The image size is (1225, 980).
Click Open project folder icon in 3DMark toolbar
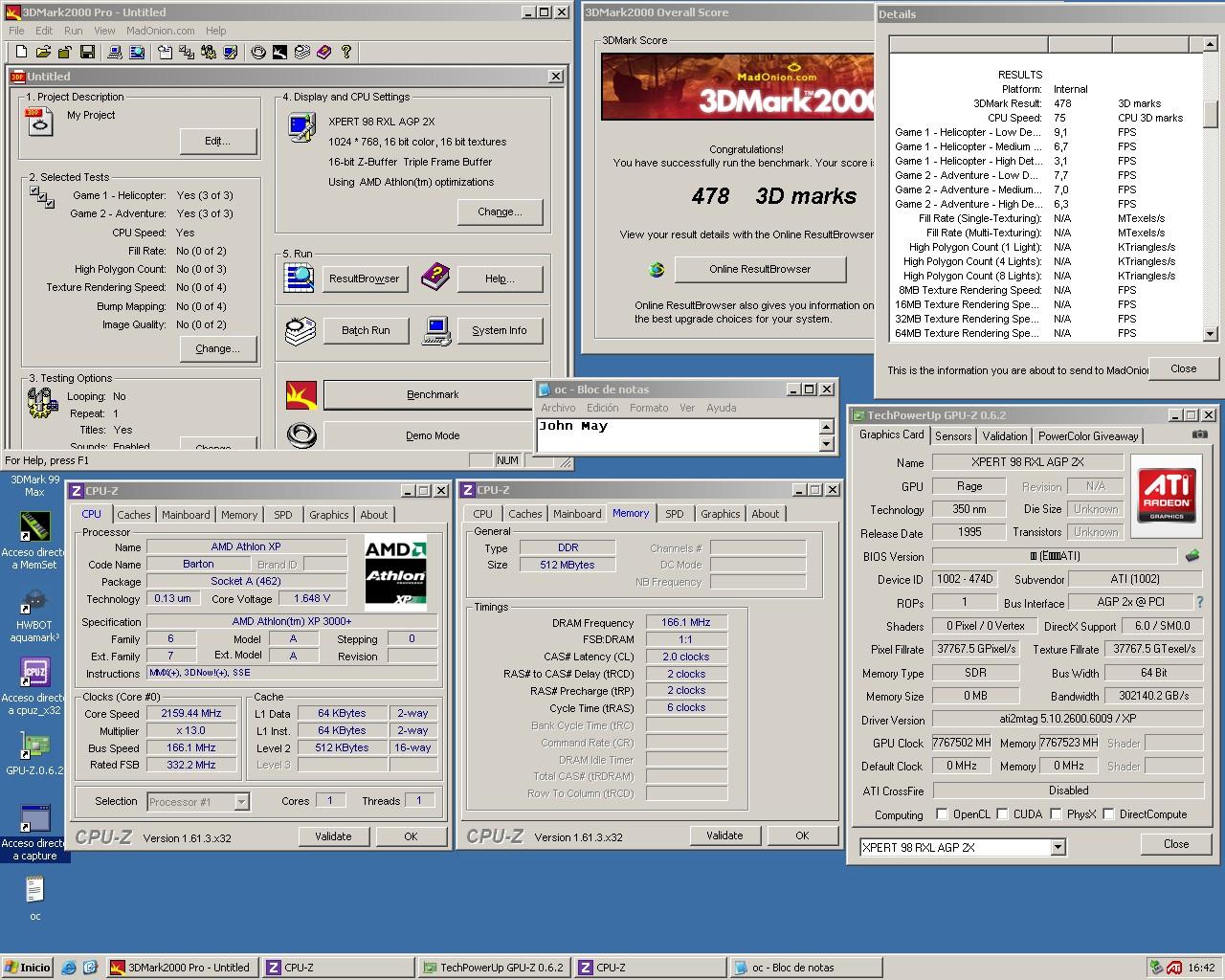coord(43,52)
